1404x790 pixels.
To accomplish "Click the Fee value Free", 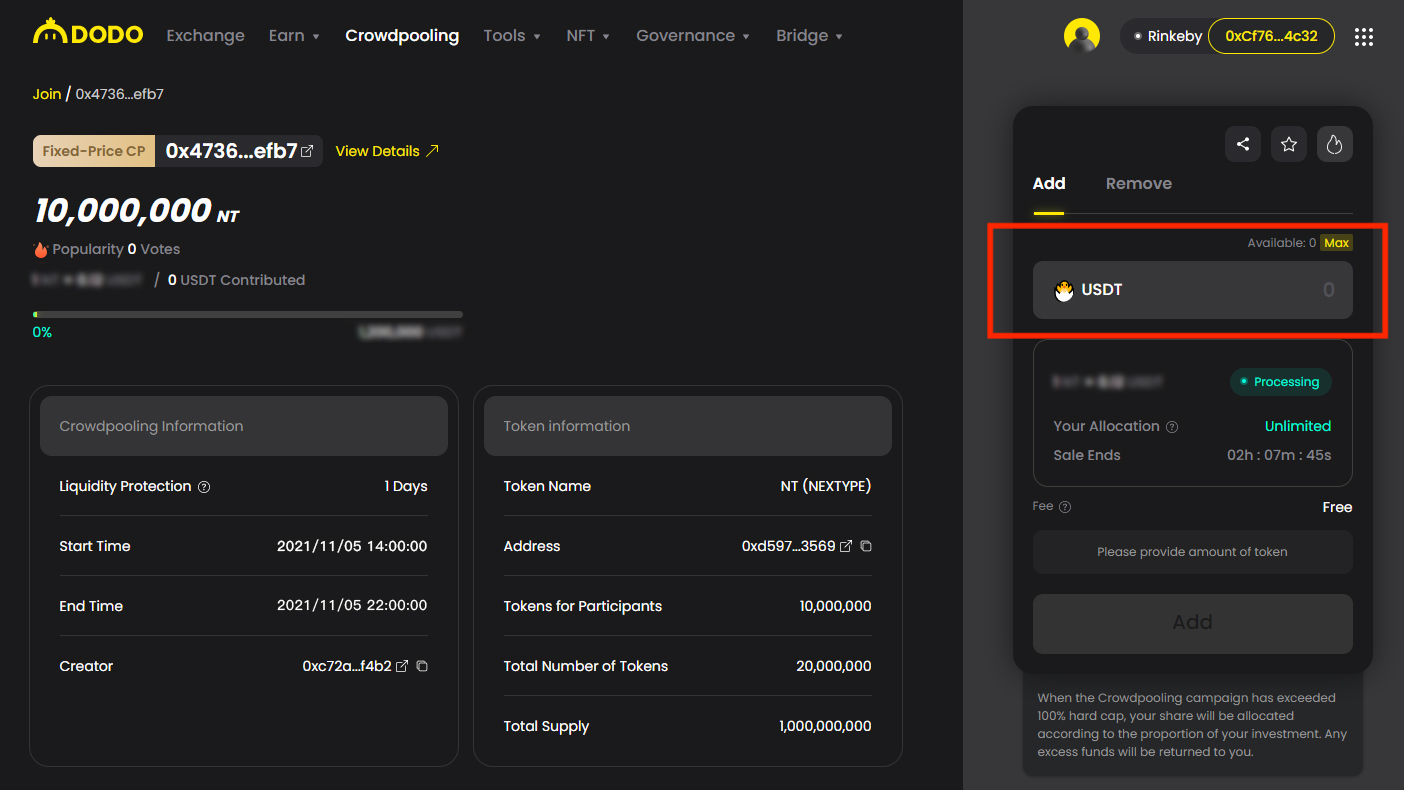I will pyautogui.click(x=1337, y=507).
